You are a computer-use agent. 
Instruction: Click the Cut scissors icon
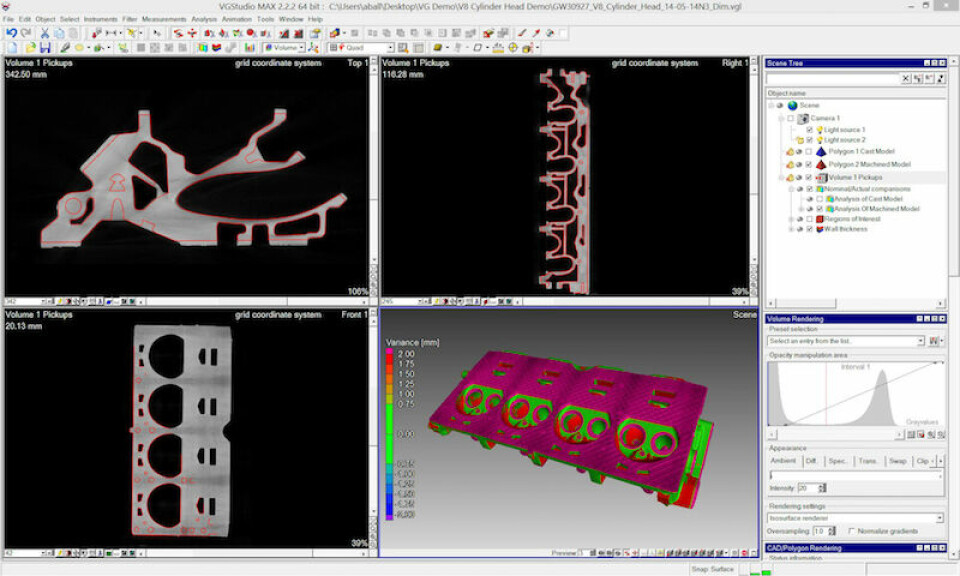pos(45,33)
